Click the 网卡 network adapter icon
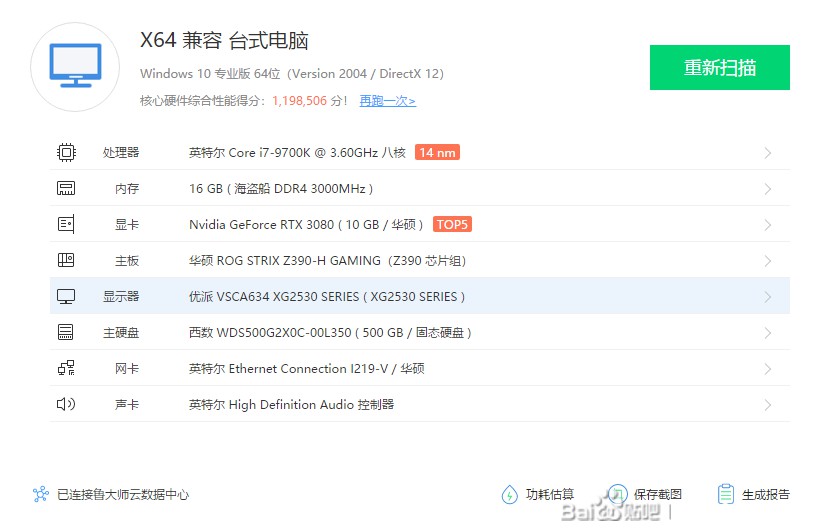Screen dimensions: 820x530 [66, 368]
